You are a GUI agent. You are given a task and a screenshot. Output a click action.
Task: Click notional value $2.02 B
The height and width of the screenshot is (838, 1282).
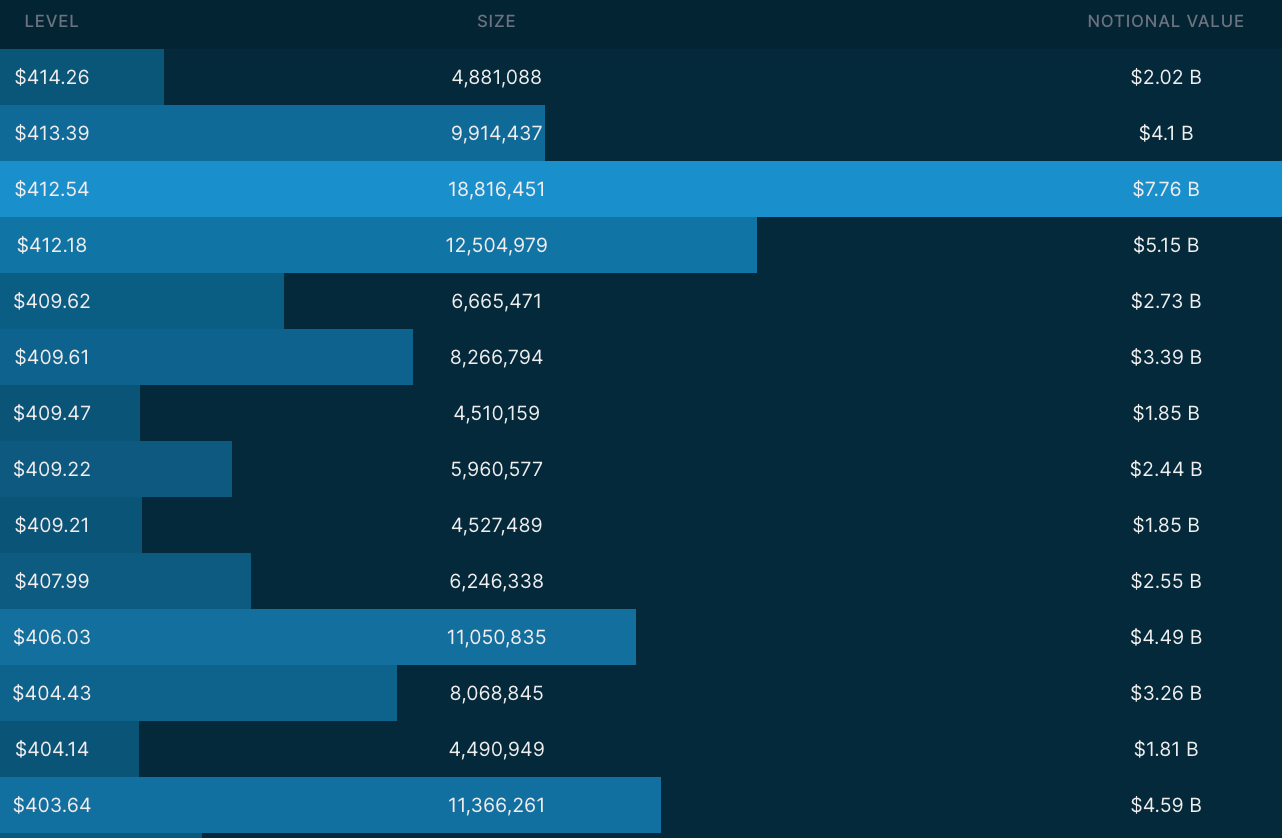[x=1166, y=77]
